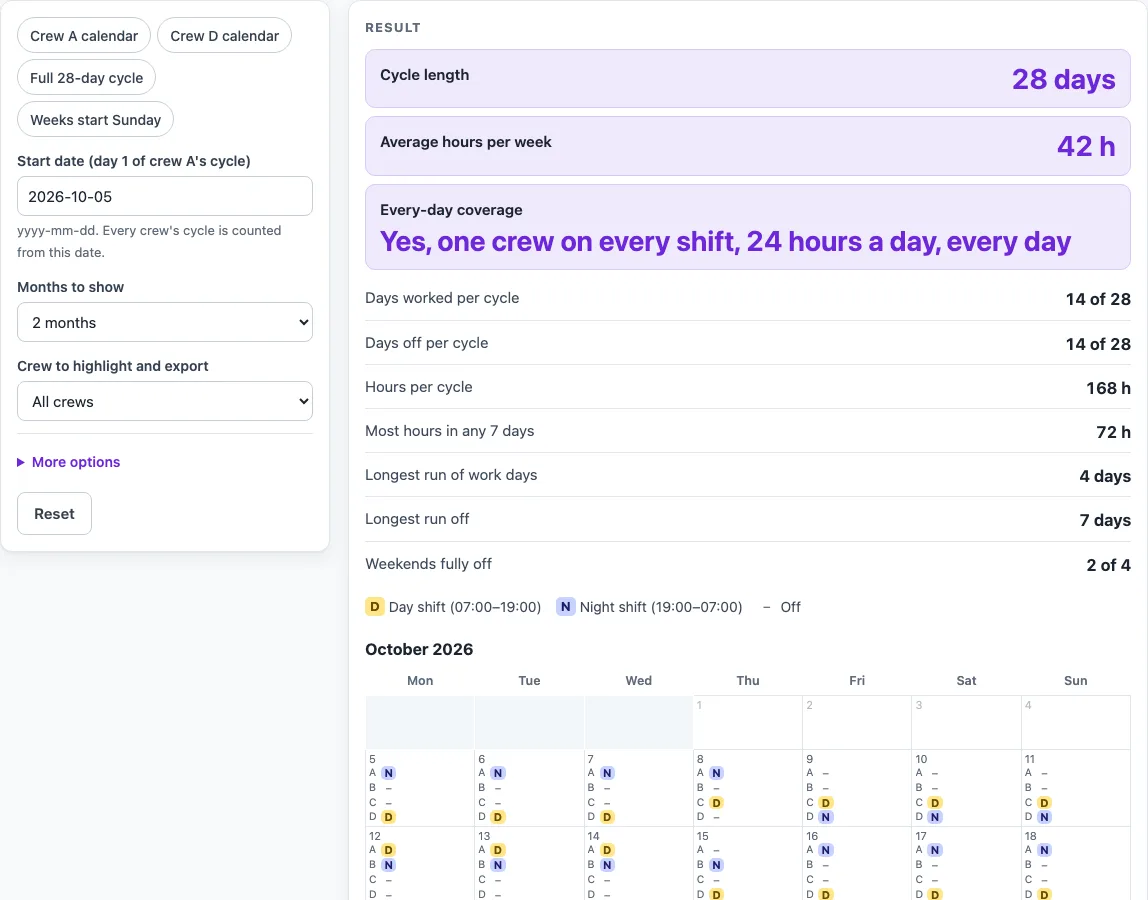This screenshot has height=900, width=1148.
Task: Click the October 2026 month heading
Action: 419,649
